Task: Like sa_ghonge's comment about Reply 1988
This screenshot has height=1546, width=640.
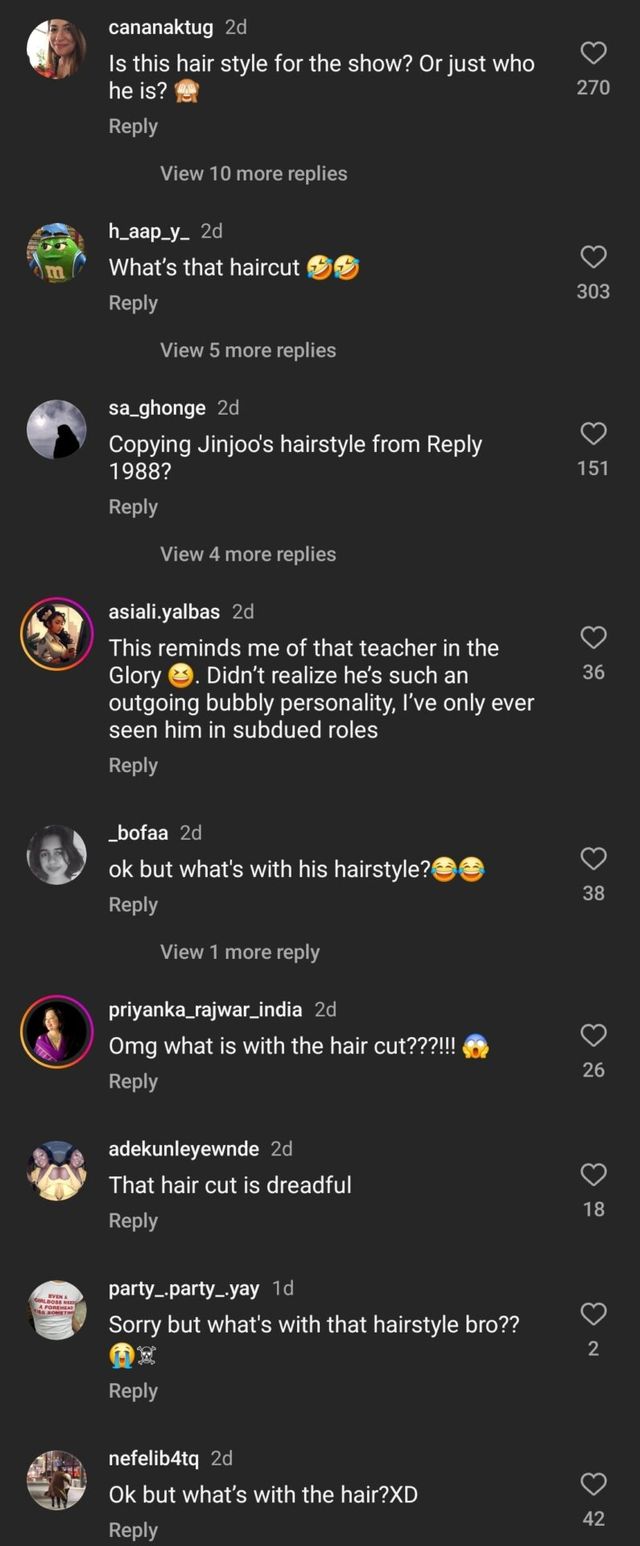Action: [x=593, y=433]
